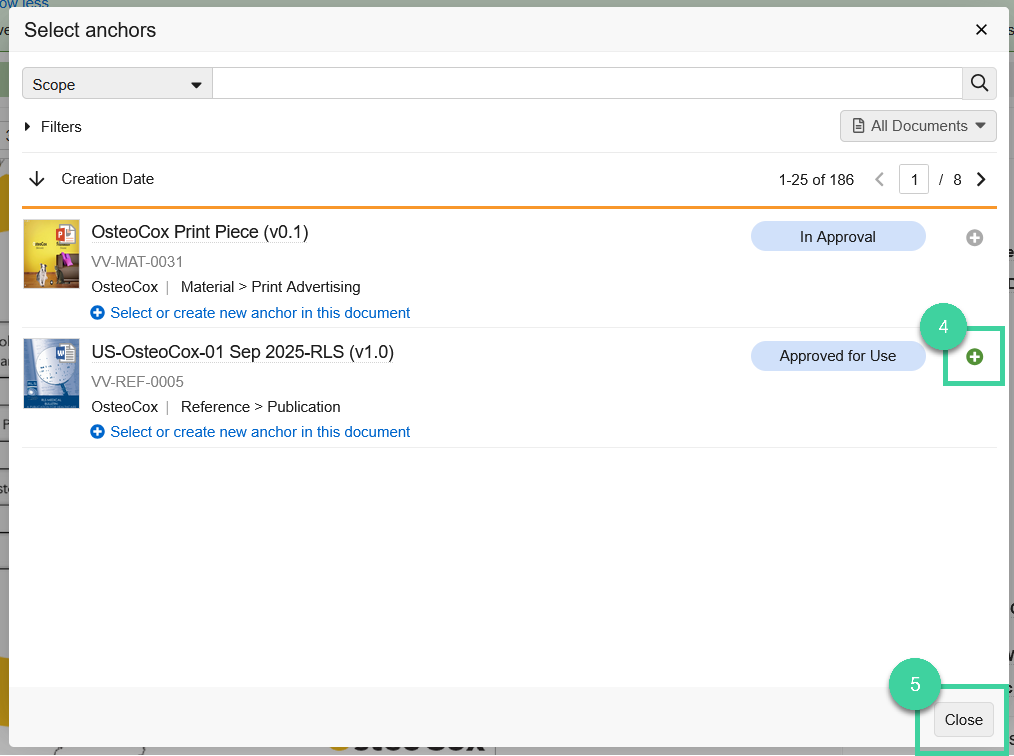Go to next page with right chevron

(x=981, y=179)
